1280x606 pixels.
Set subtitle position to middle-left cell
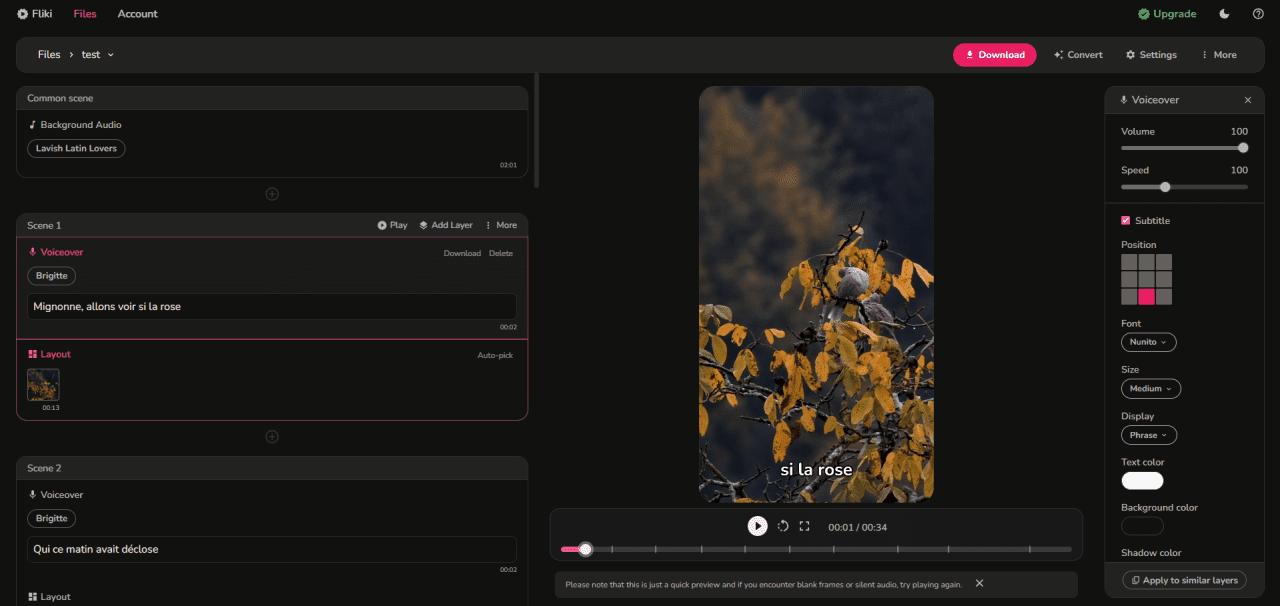coord(1129,279)
